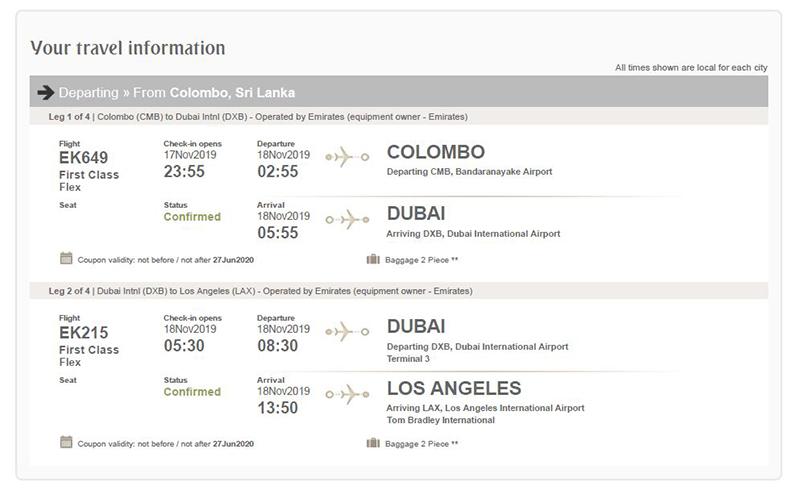Click flight number EK649

84,158
